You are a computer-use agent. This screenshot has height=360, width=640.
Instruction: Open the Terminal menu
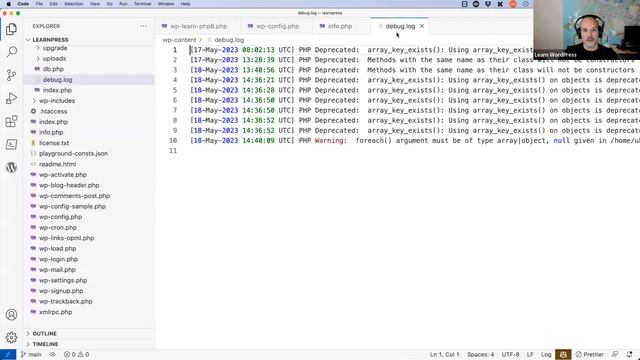[x=142, y=4]
